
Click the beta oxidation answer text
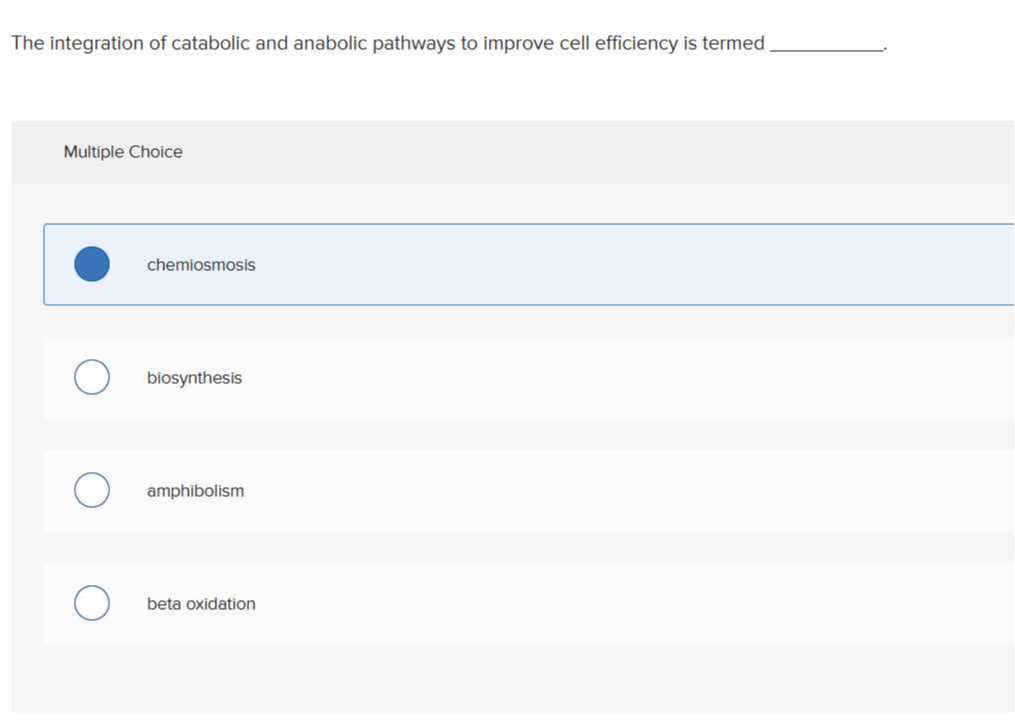pos(201,604)
